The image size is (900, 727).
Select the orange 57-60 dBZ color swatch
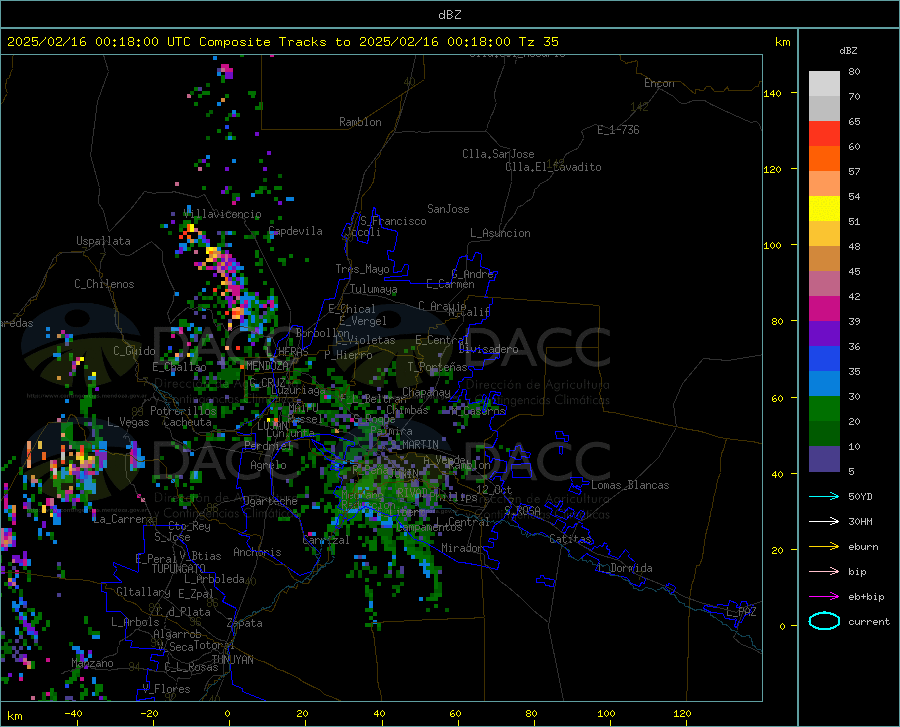pos(824,159)
